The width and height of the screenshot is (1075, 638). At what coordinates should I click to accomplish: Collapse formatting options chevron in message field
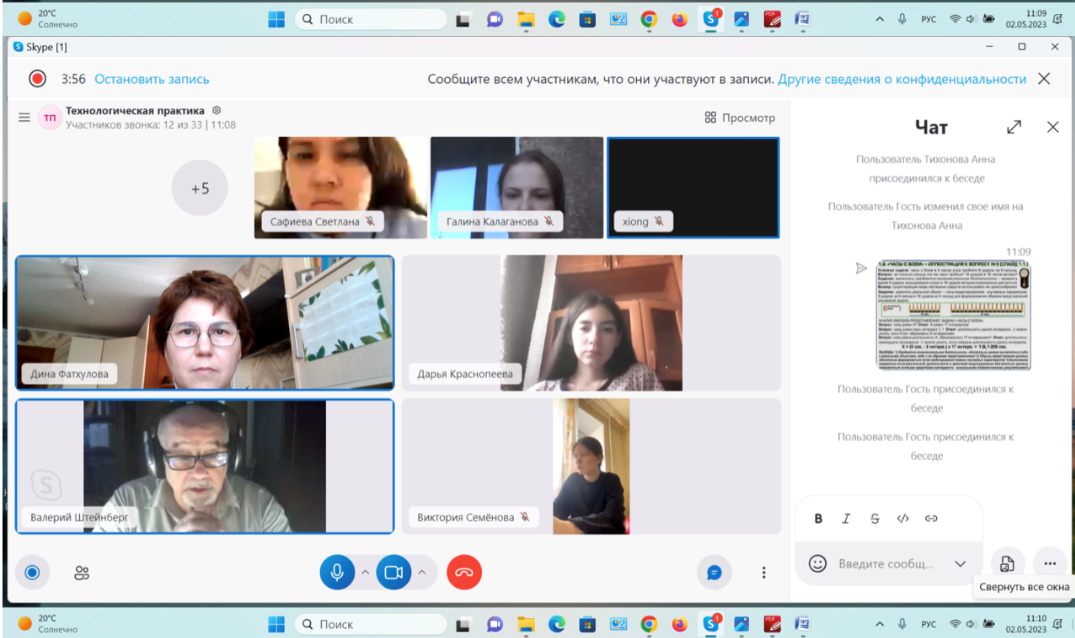coord(960,564)
